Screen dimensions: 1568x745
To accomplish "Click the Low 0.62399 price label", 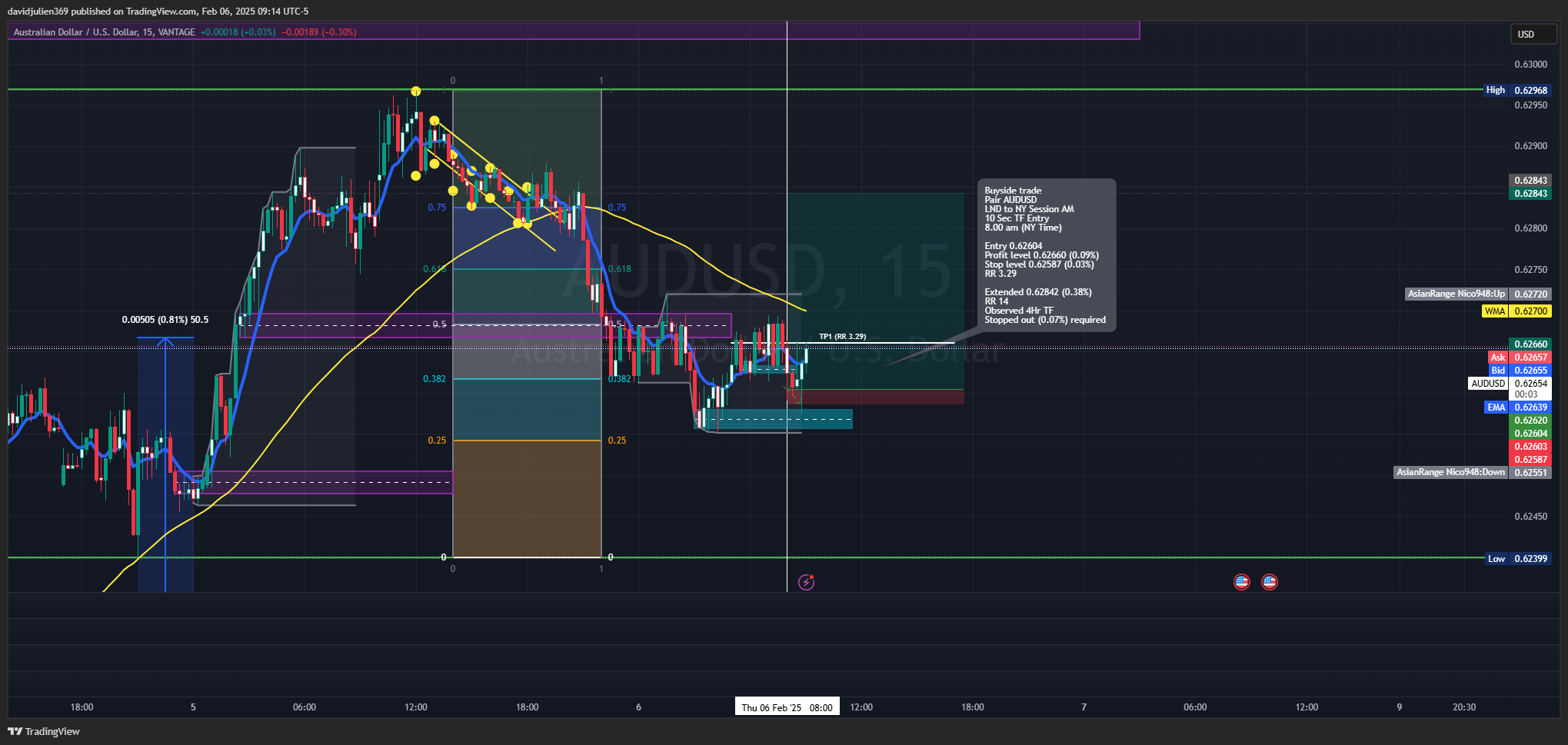I will 1518,558.
